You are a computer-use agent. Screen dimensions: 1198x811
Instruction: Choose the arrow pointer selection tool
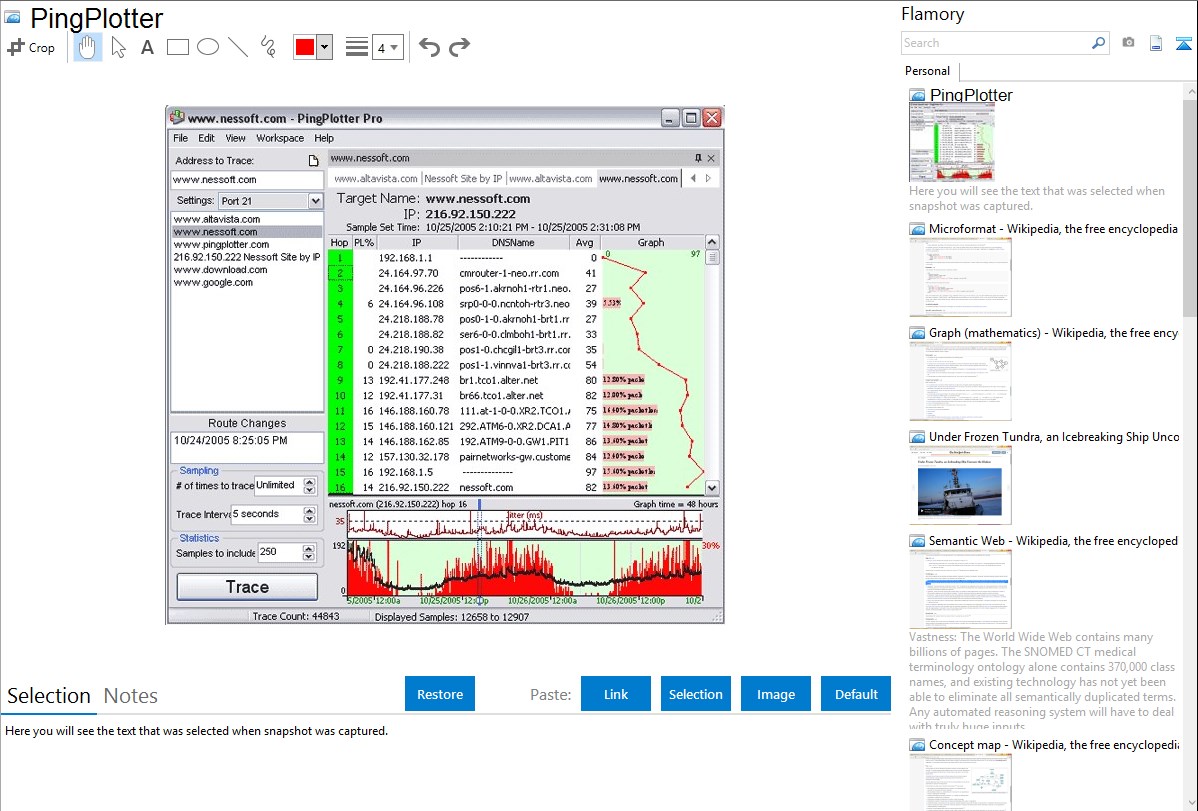[118, 47]
